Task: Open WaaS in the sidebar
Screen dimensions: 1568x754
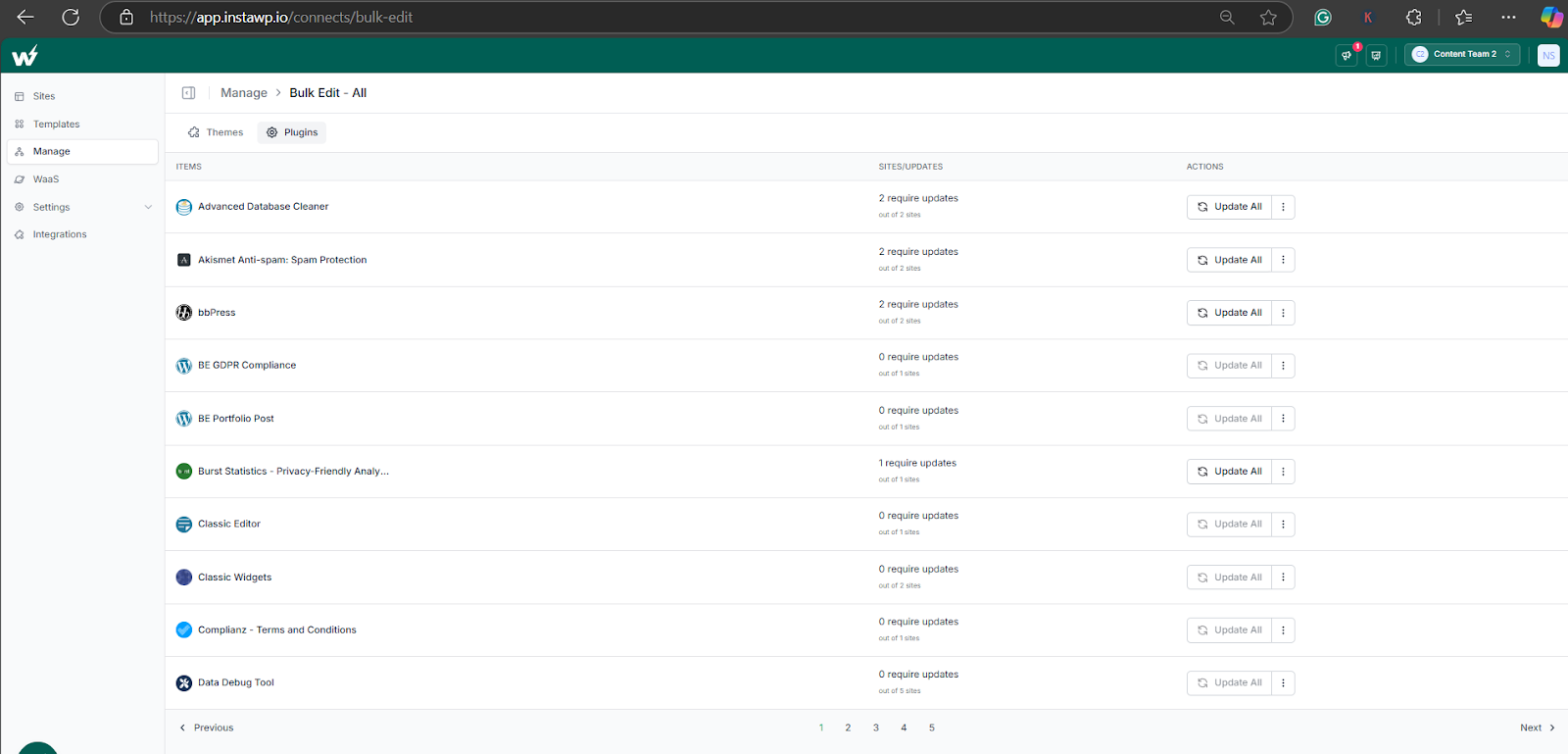Action: click(x=82, y=179)
